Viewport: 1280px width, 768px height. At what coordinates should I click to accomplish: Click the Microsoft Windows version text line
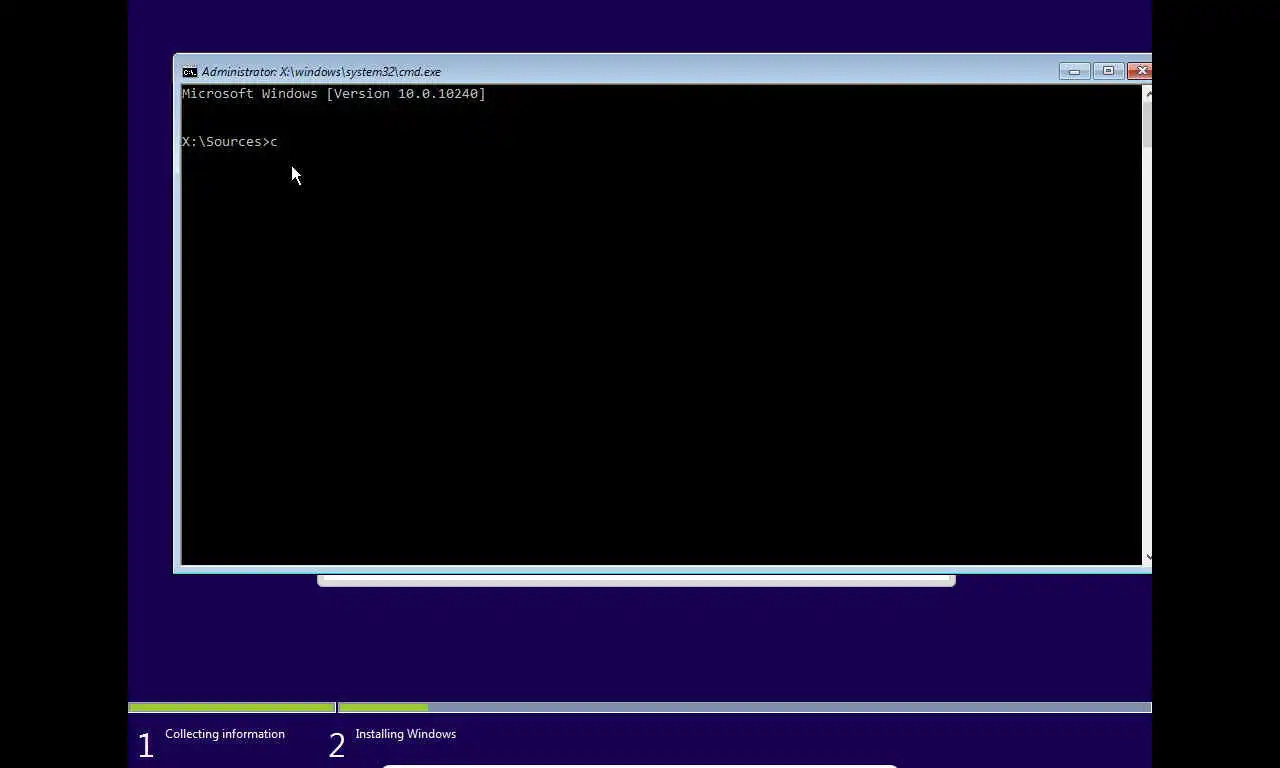[334, 94]
